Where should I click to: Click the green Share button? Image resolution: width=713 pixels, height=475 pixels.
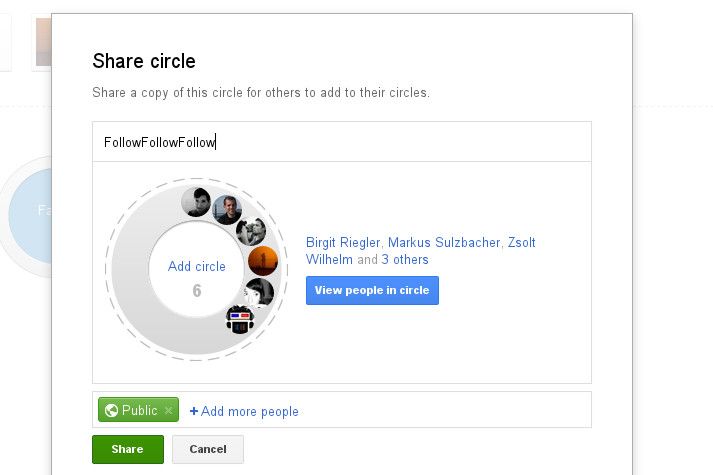point(127,449)
